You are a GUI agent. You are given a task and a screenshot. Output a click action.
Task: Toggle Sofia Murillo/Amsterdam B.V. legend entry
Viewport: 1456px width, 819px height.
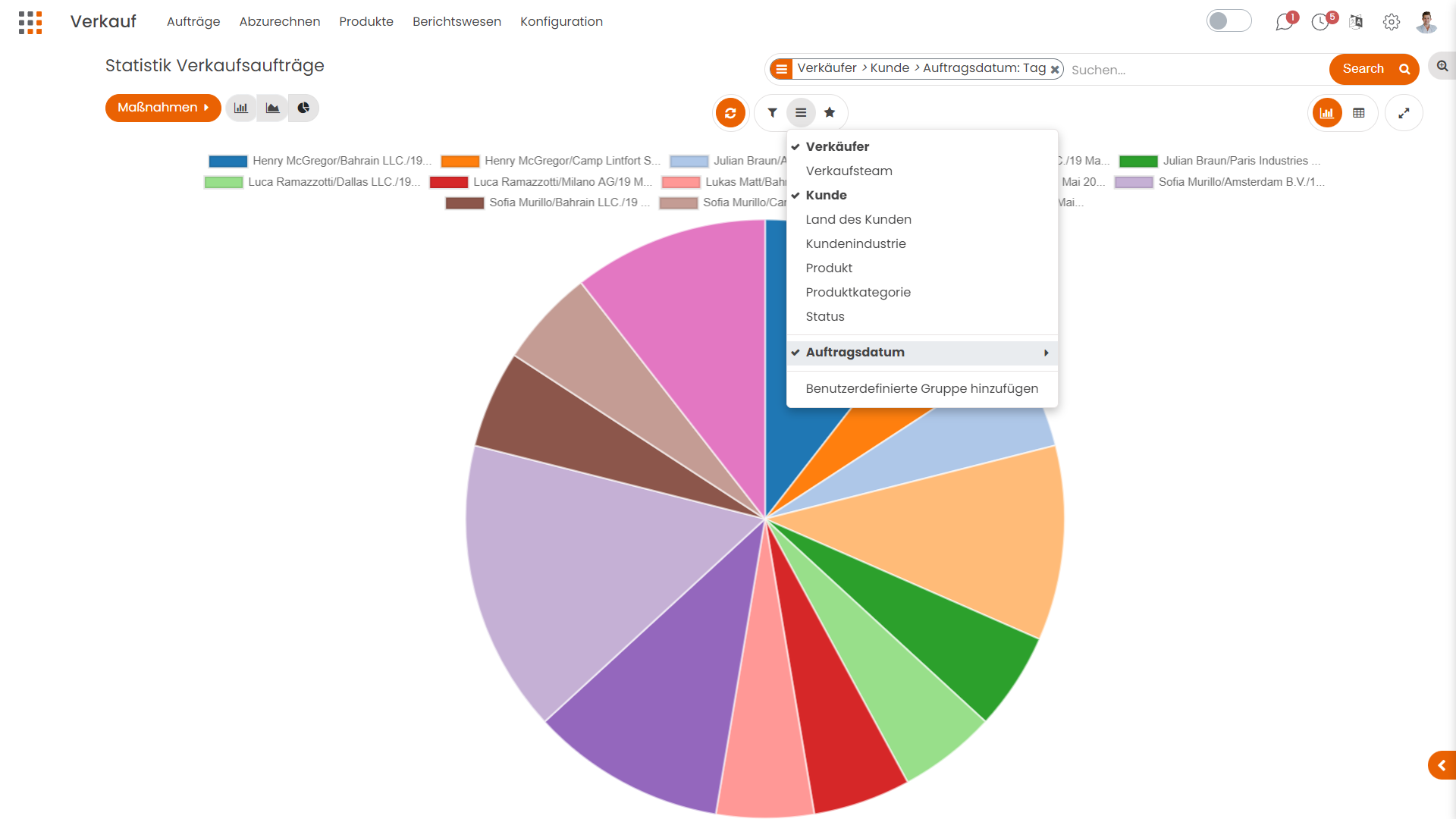(x=1220, y=182)
